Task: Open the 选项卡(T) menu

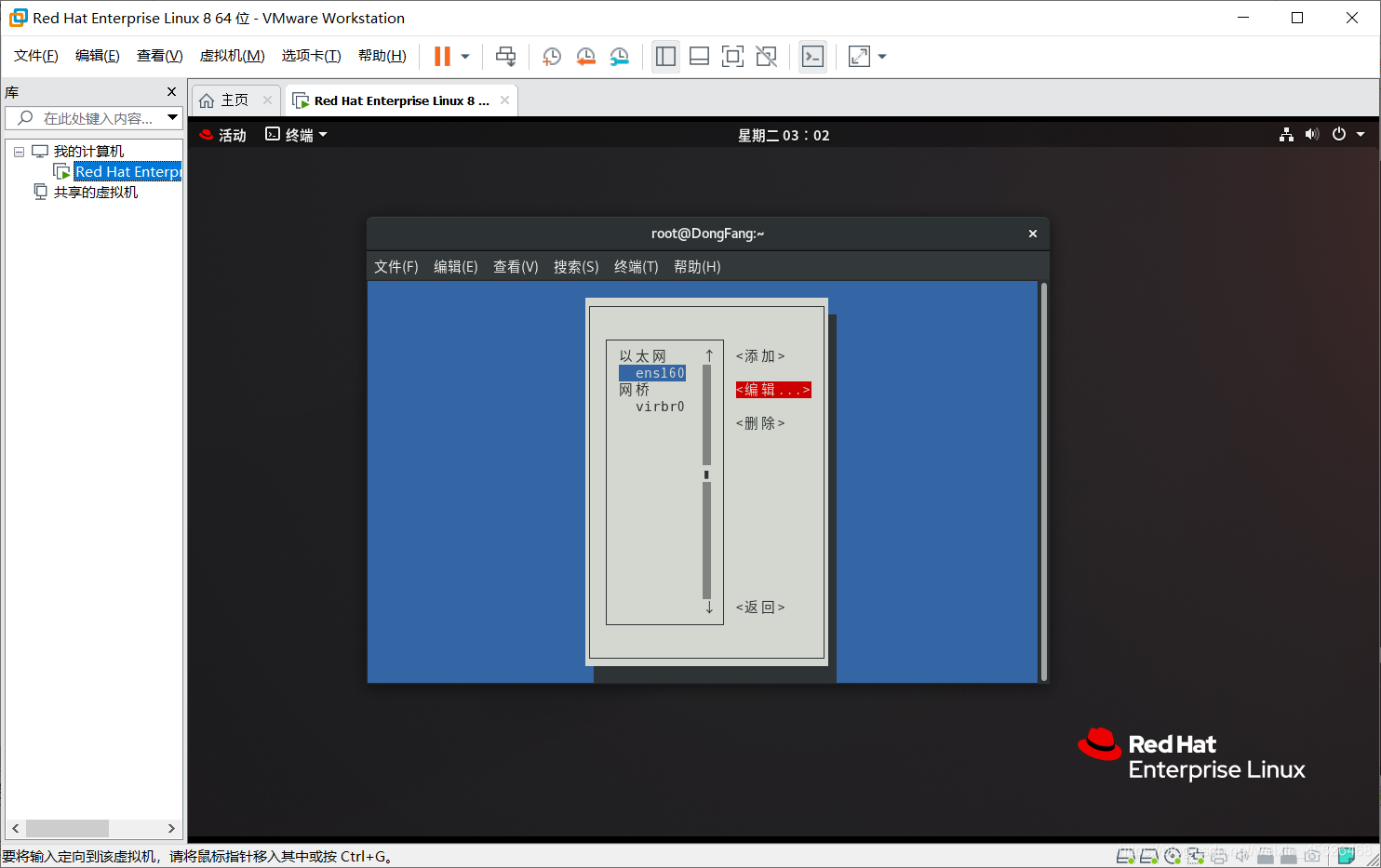Action: pyautogui.click(x=312, y=56)
